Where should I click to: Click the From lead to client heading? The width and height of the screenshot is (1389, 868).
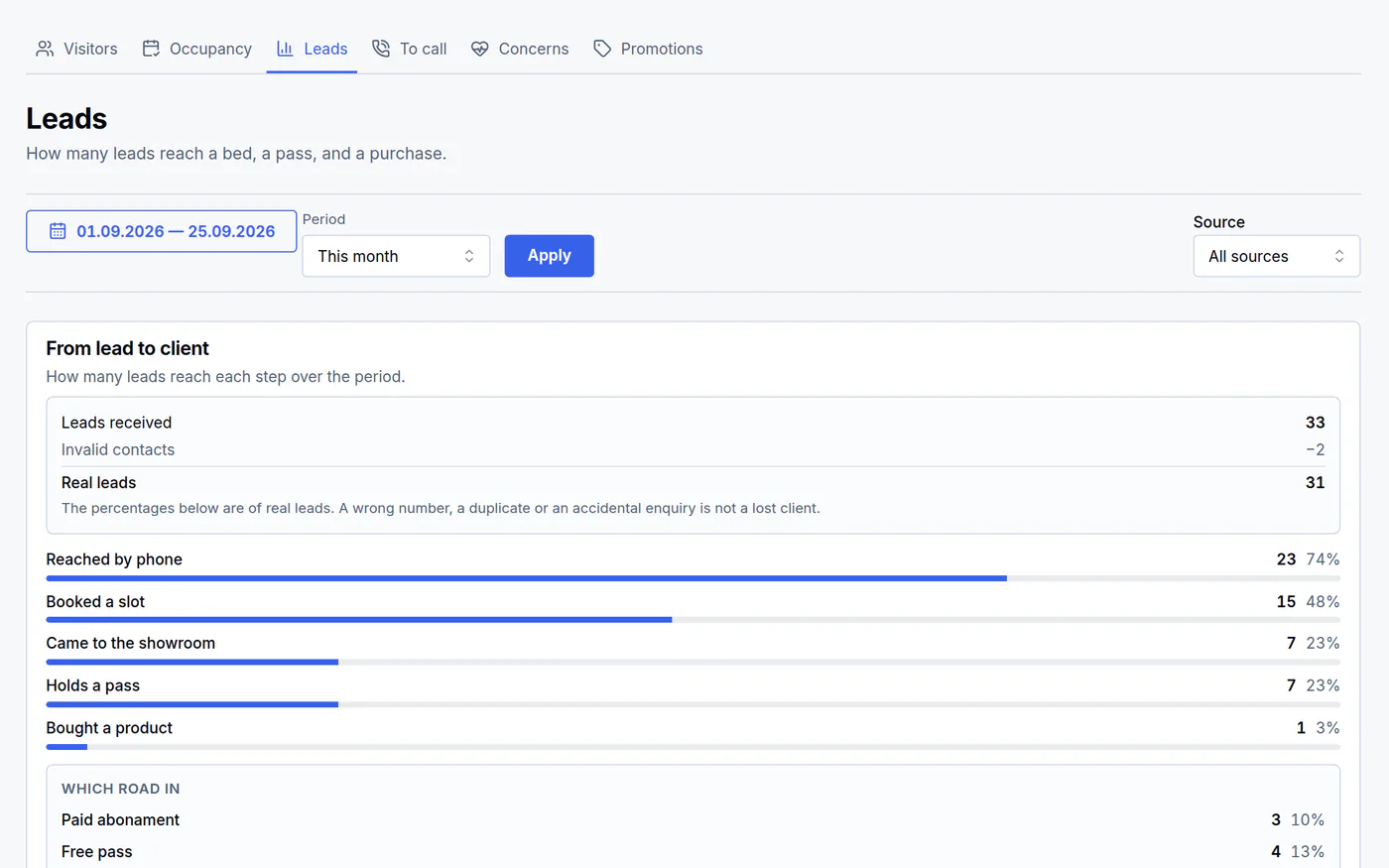[x=127, y=348]
